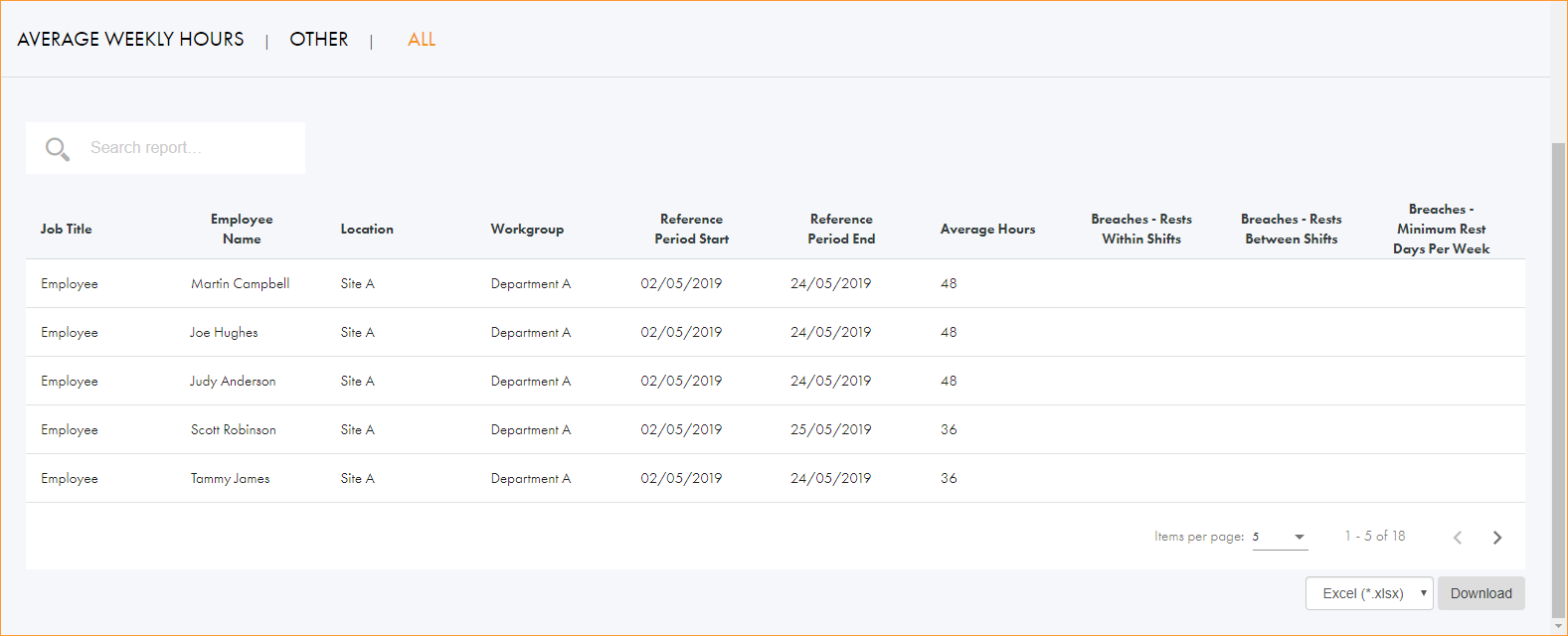1568x636 pixels.
Task: Click the scrollbar down arrow
Action: (1558, 626)
